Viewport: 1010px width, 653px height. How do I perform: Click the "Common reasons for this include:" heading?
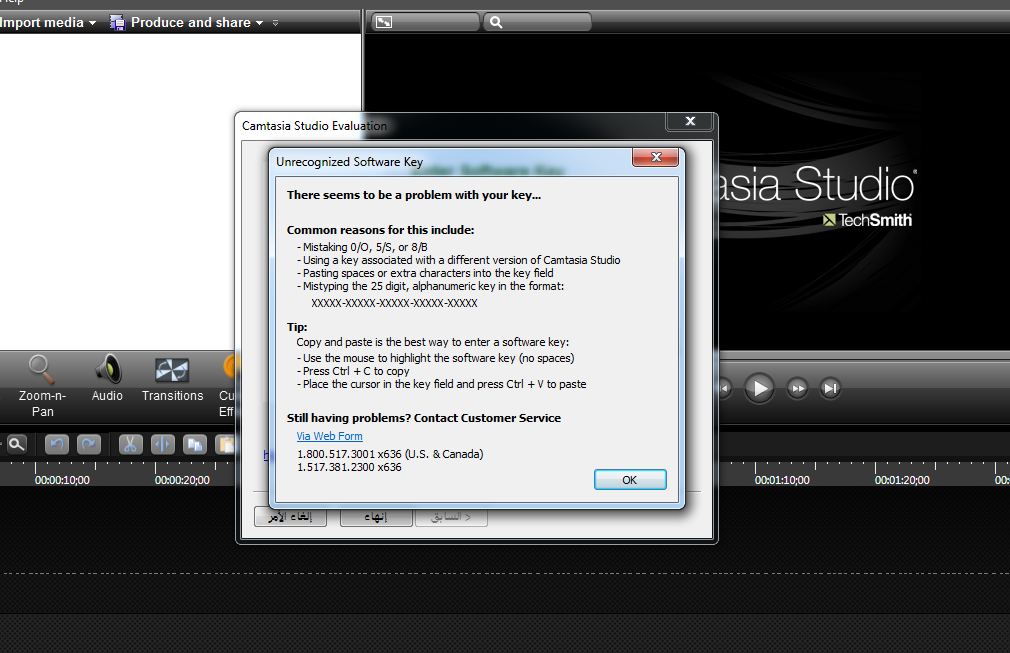(x=380, y=230)
